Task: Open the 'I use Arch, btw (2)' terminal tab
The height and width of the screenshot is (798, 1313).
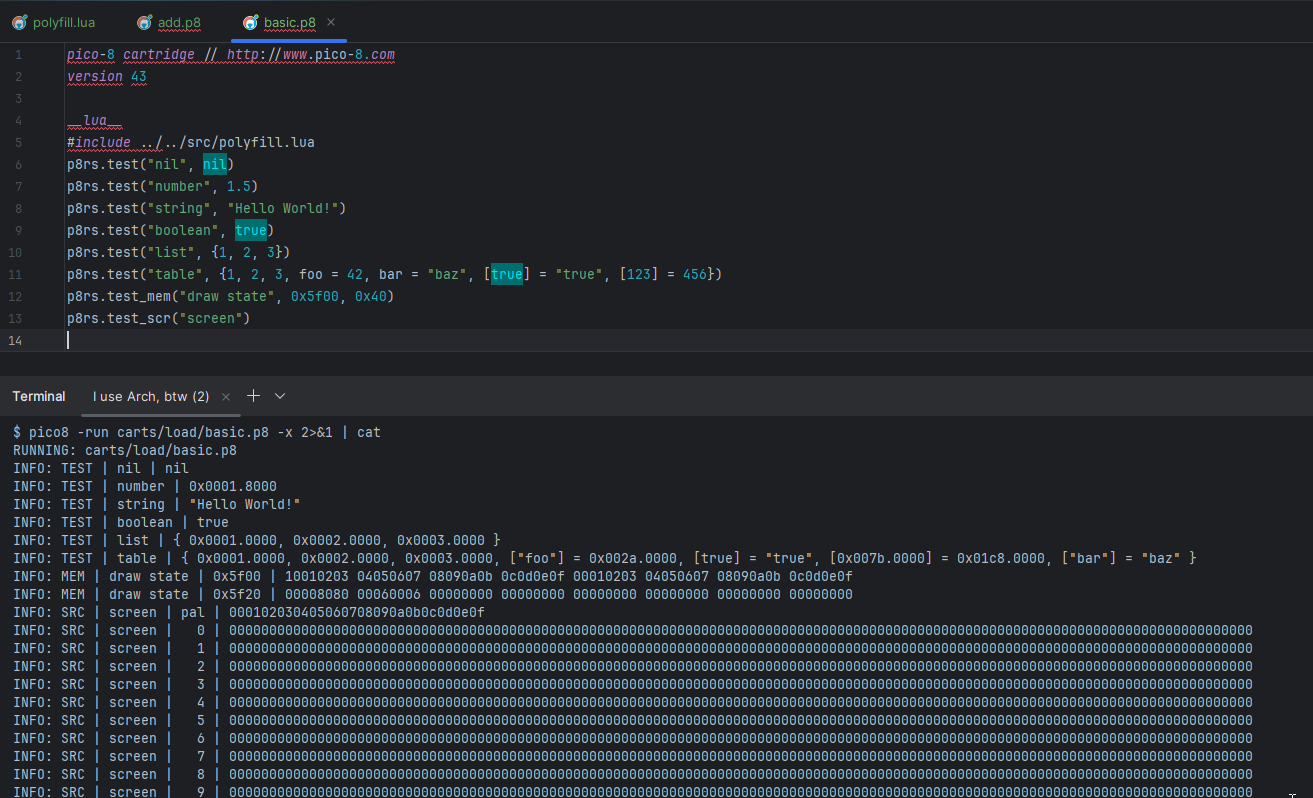Action: (x=151, y=396)
